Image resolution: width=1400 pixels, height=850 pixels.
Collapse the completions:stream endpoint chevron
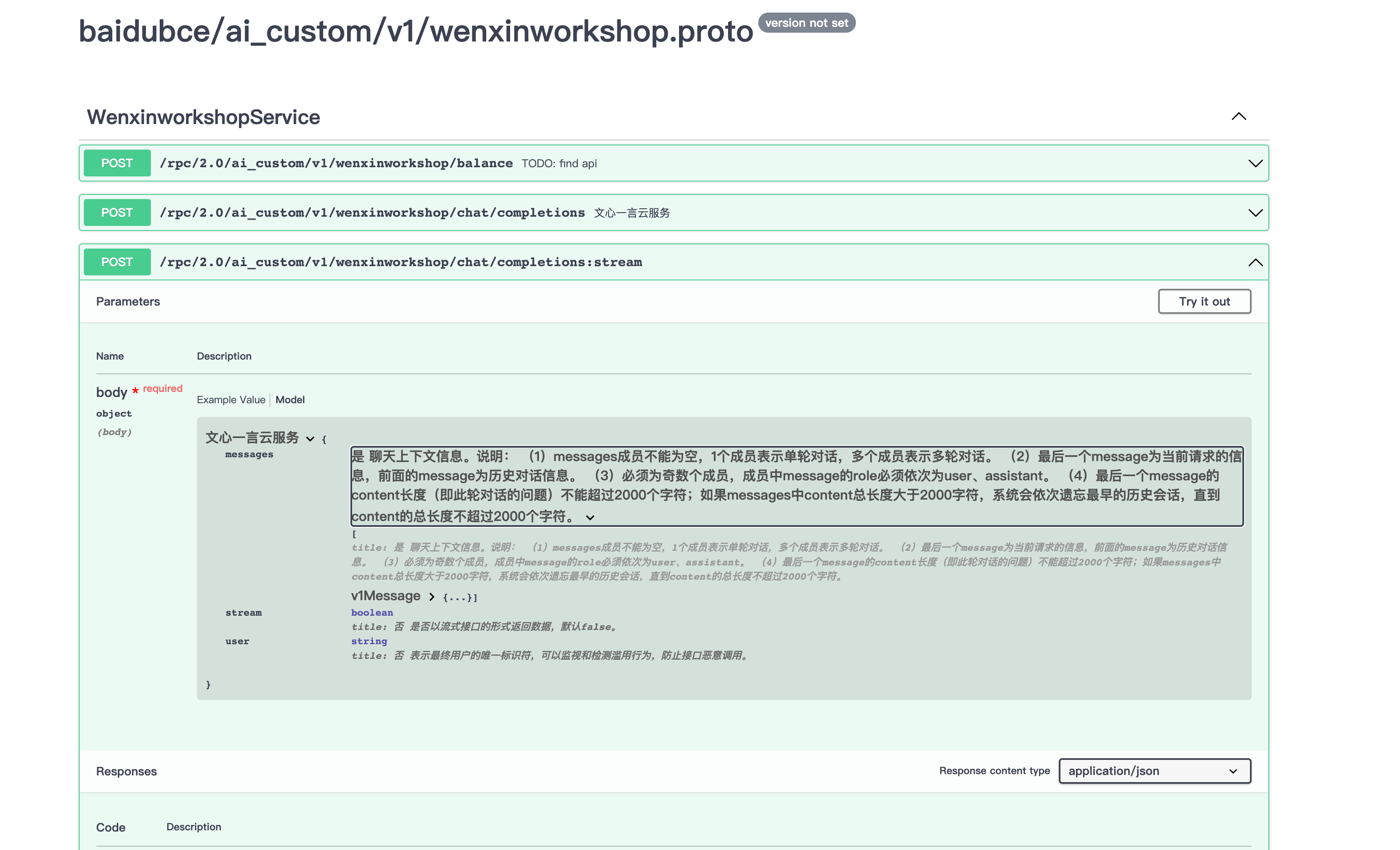[1255, 262]
